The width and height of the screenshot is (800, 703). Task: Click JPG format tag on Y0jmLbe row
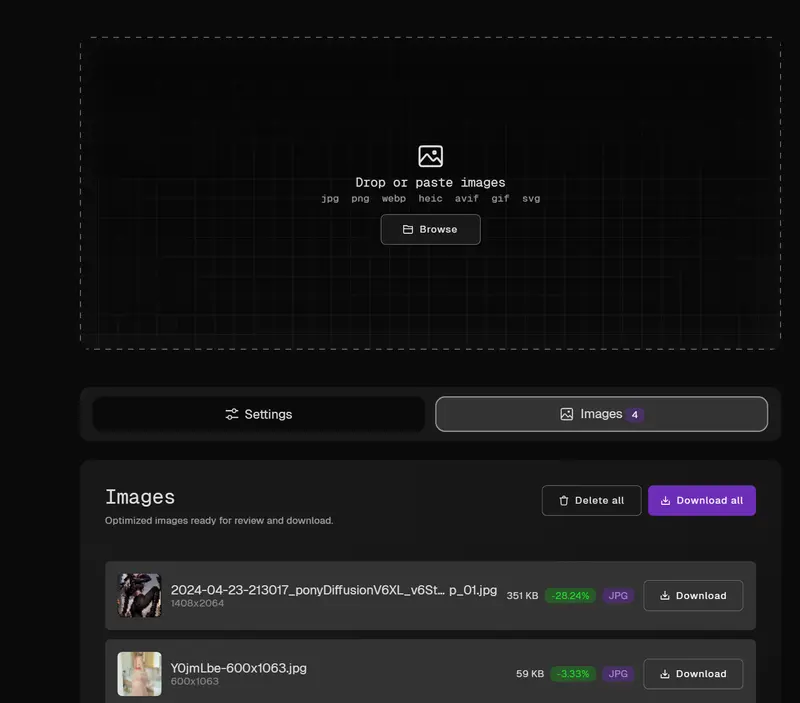pyautogui.click(x=618, y=674)
